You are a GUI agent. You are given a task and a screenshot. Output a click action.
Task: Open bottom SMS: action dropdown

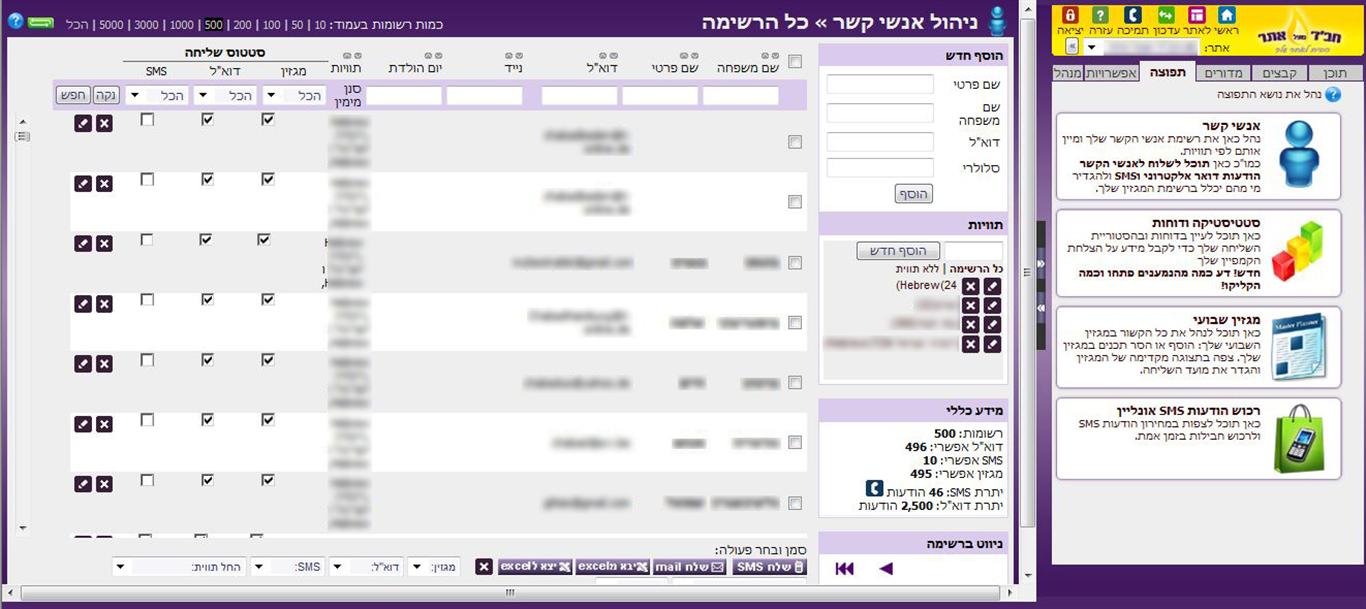coord(288,567)
